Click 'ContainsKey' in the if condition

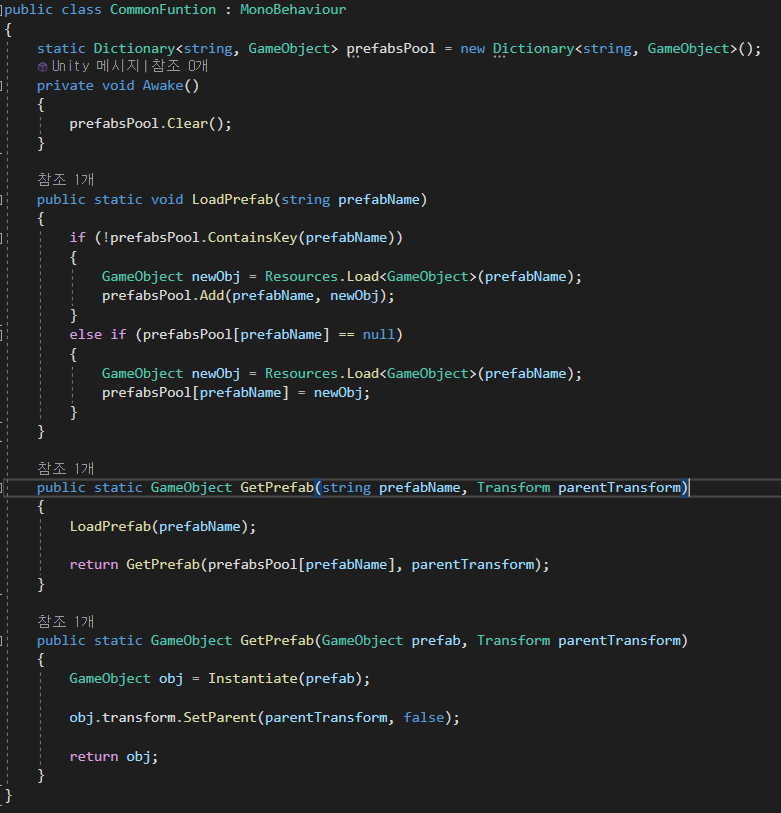tap(253, 237)
